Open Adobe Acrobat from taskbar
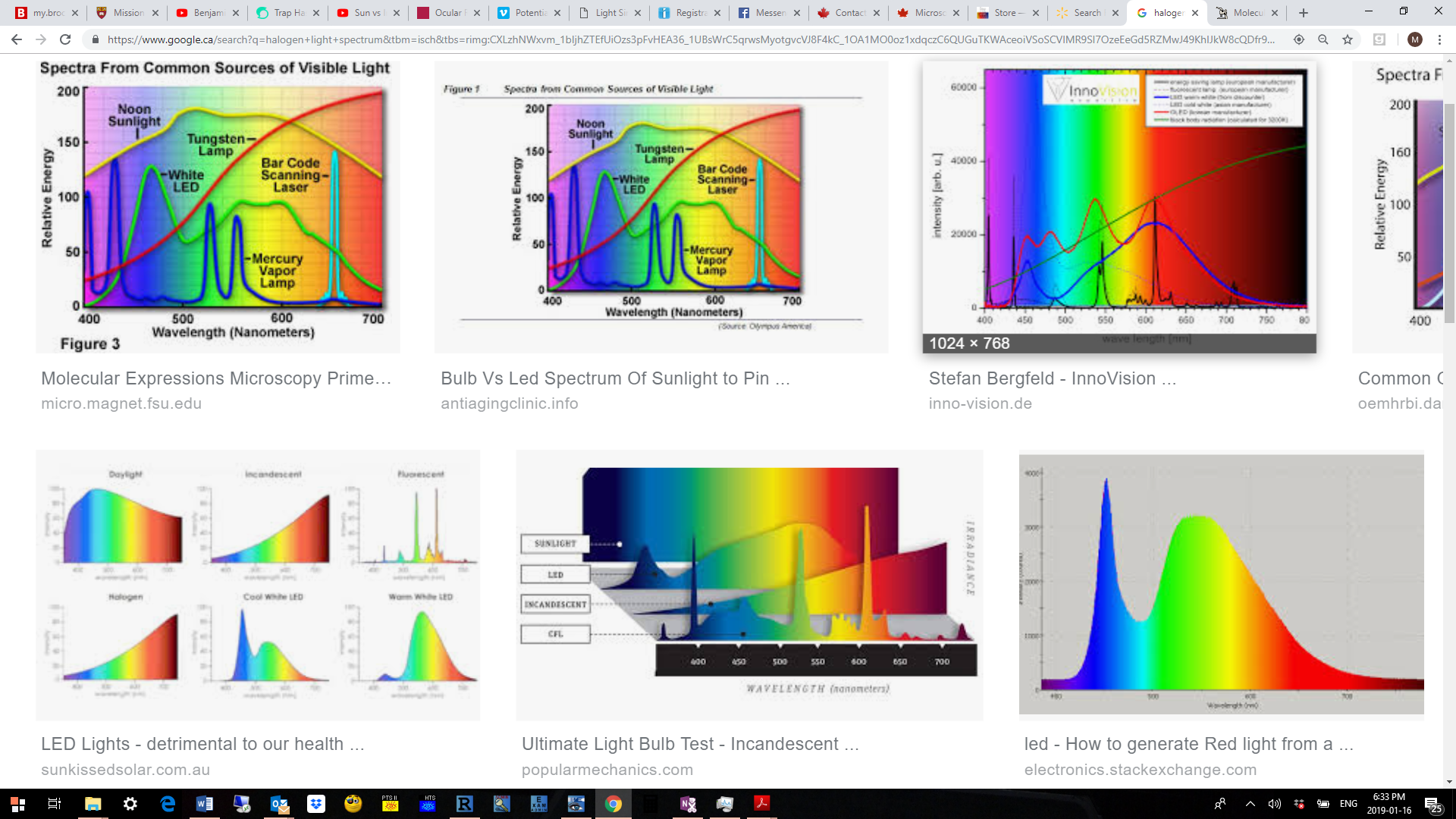This screenshot has height=819, width=1456. (762, 804)
